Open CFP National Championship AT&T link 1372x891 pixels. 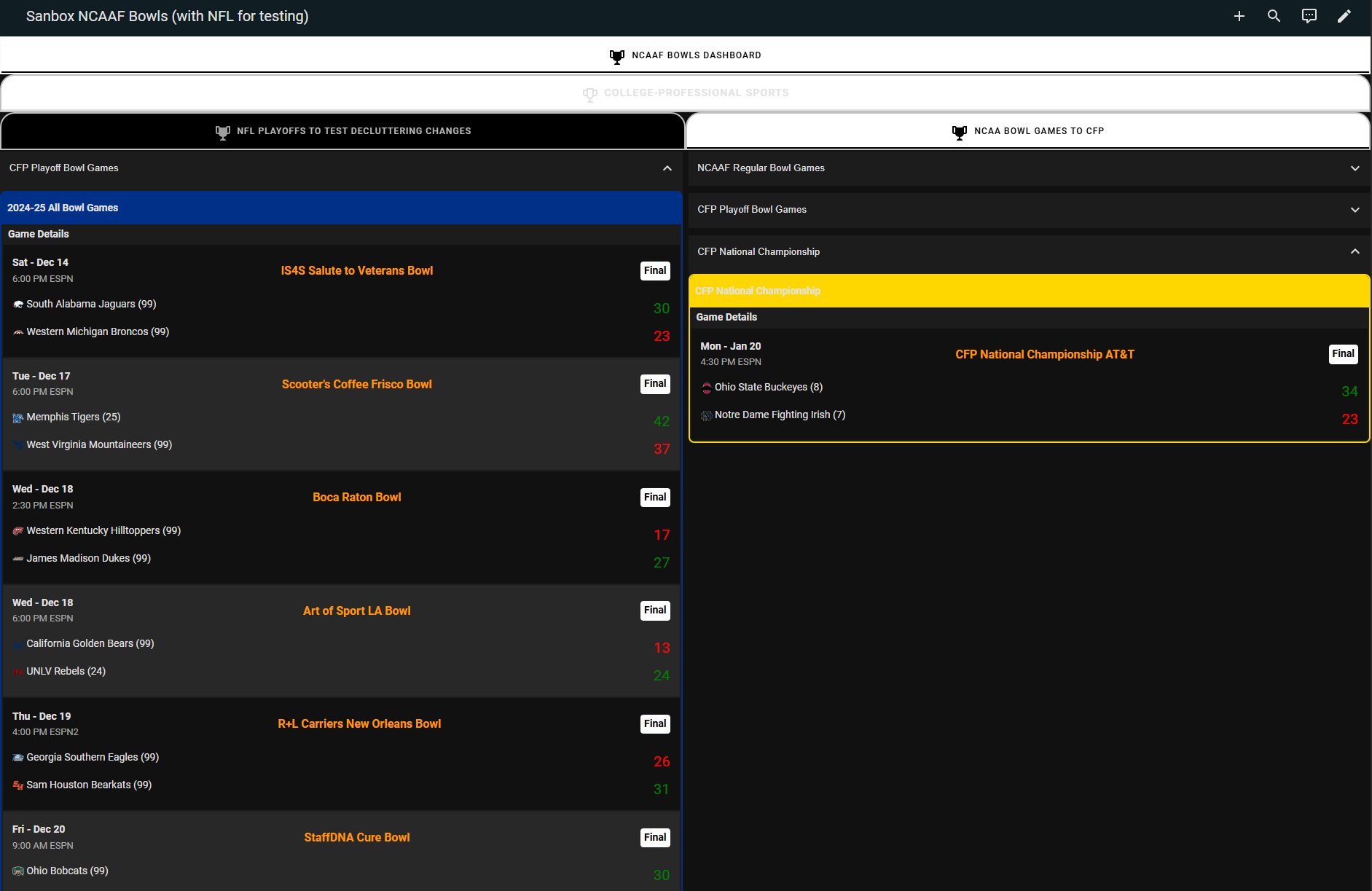(1045, 355)
